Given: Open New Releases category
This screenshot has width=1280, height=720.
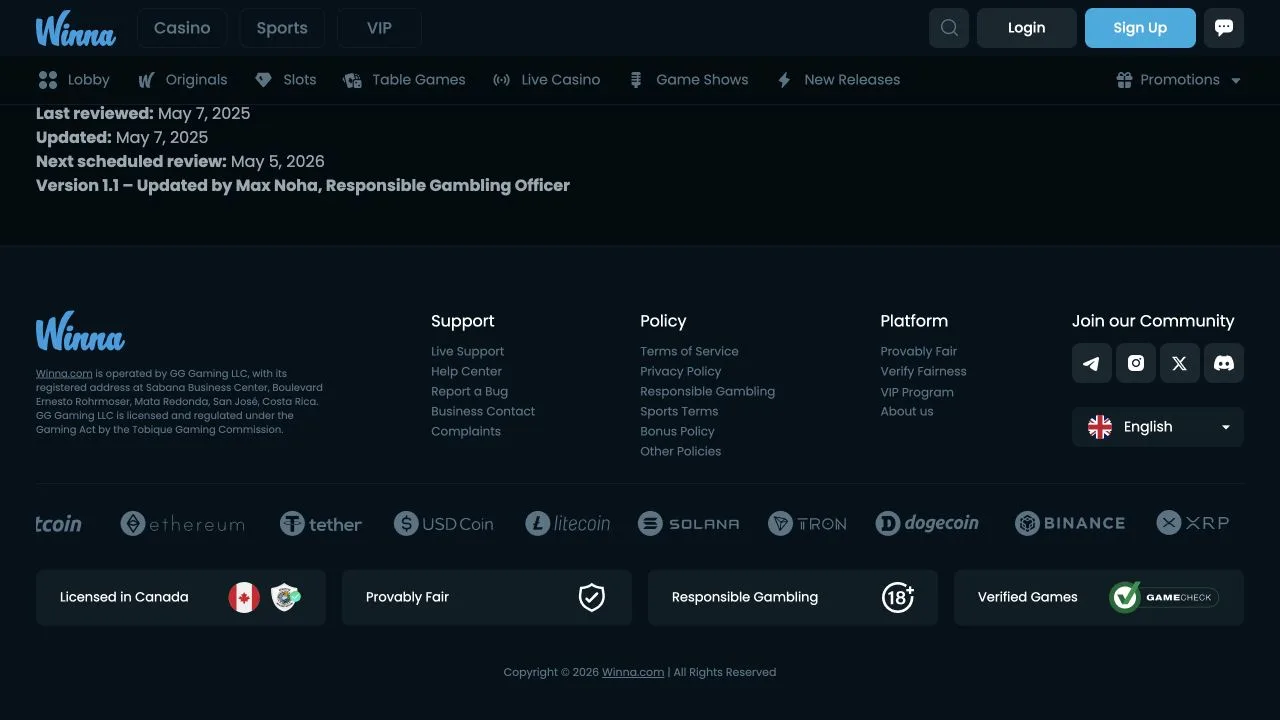Looking at the screenshot, I should pyautogui.click(x=838, y=80).
